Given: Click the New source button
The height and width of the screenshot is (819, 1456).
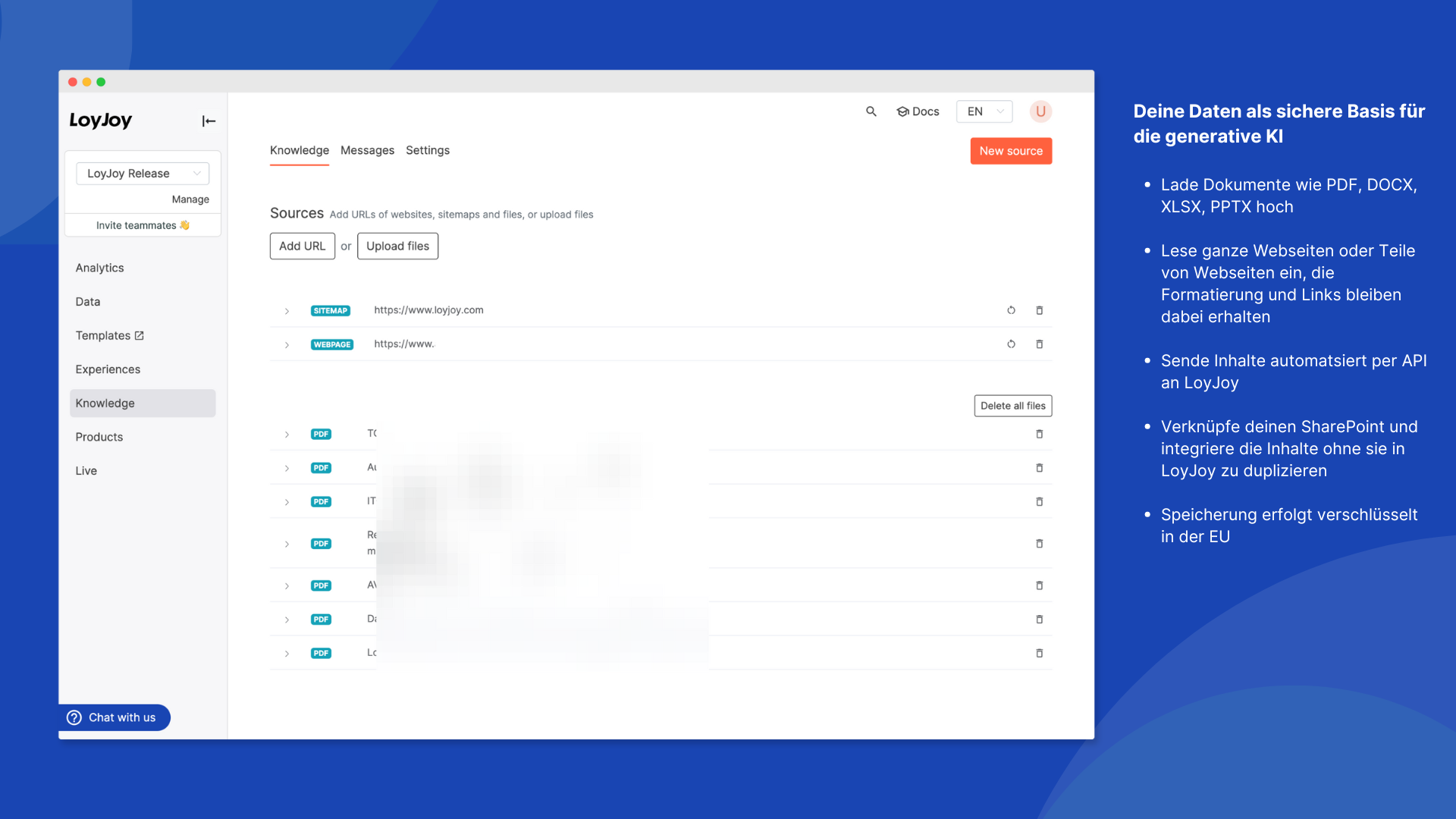Looking at the screenshot, I should pos(1011,151).
